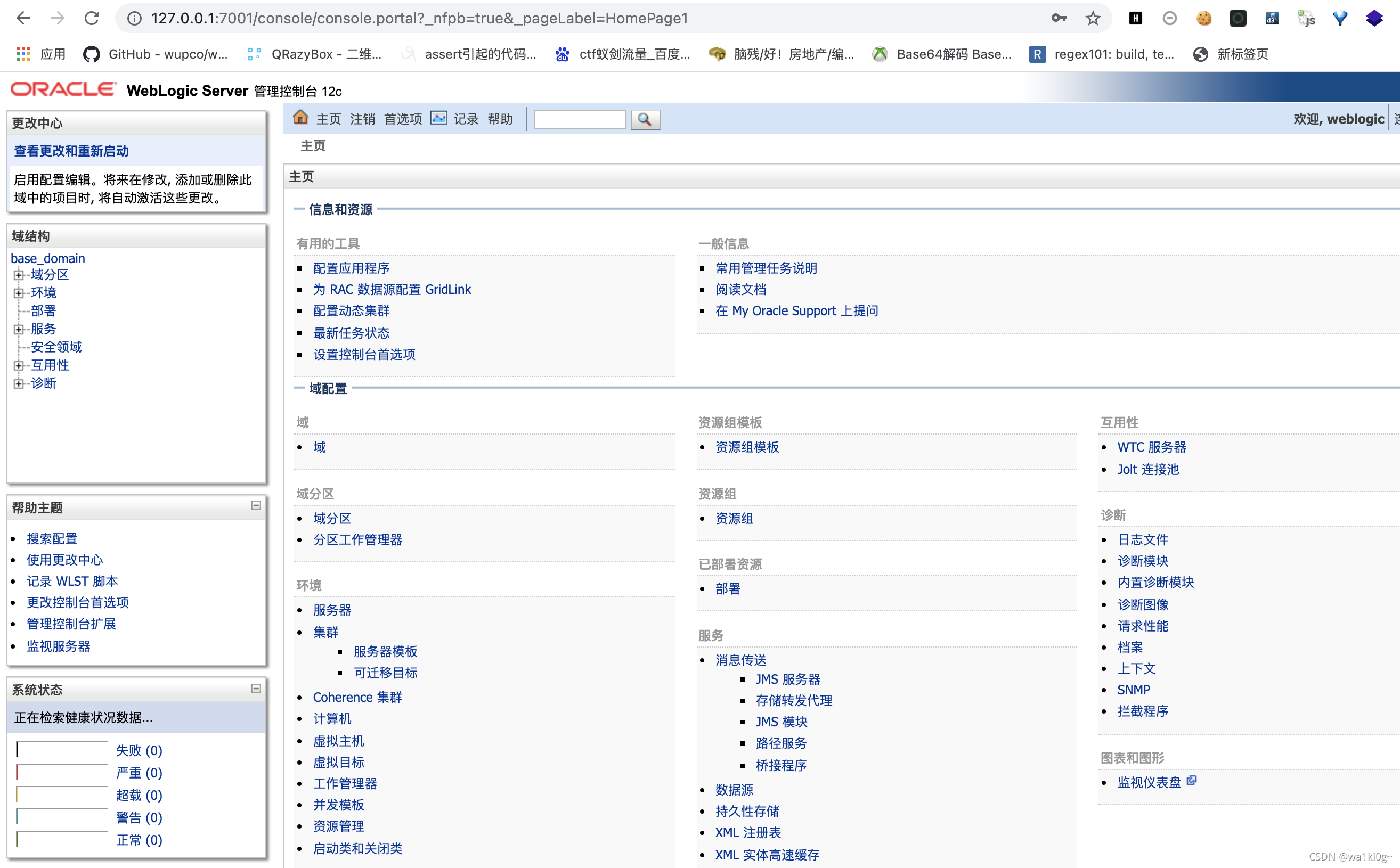
Task: Open the Base64解码 bookmark
Action: click(x=942, y=54)
